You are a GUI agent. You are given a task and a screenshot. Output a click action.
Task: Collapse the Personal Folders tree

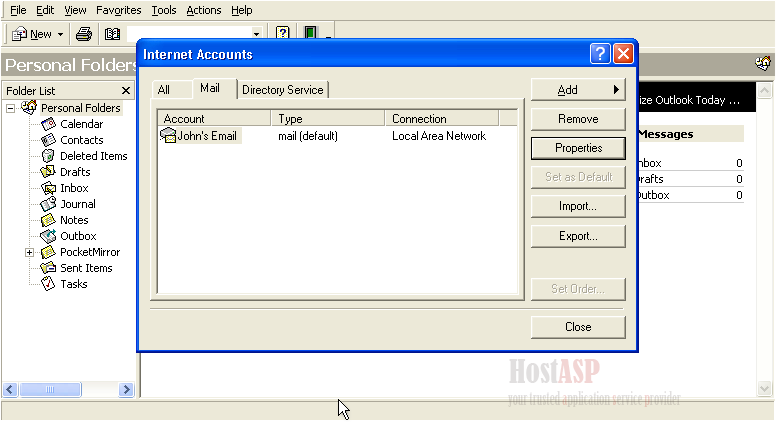(10, 108)
